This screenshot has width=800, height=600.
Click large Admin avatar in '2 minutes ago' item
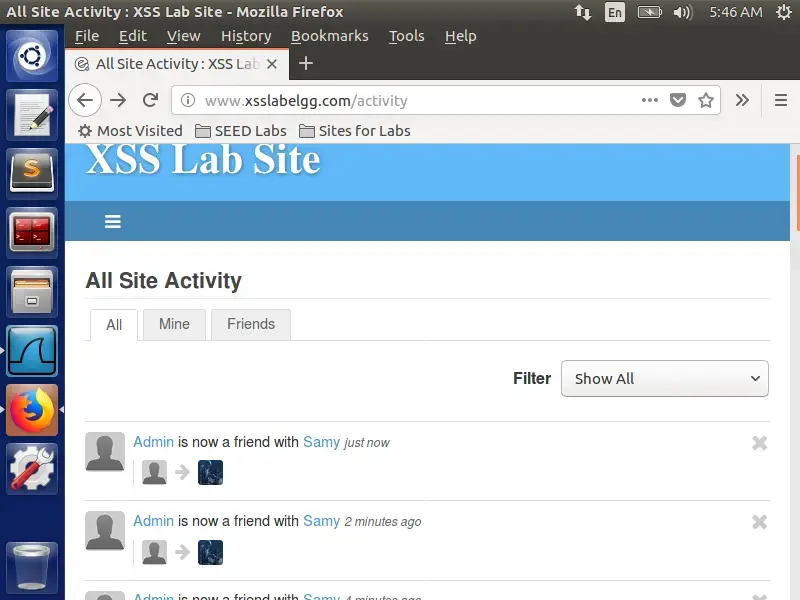click(105, 531)
